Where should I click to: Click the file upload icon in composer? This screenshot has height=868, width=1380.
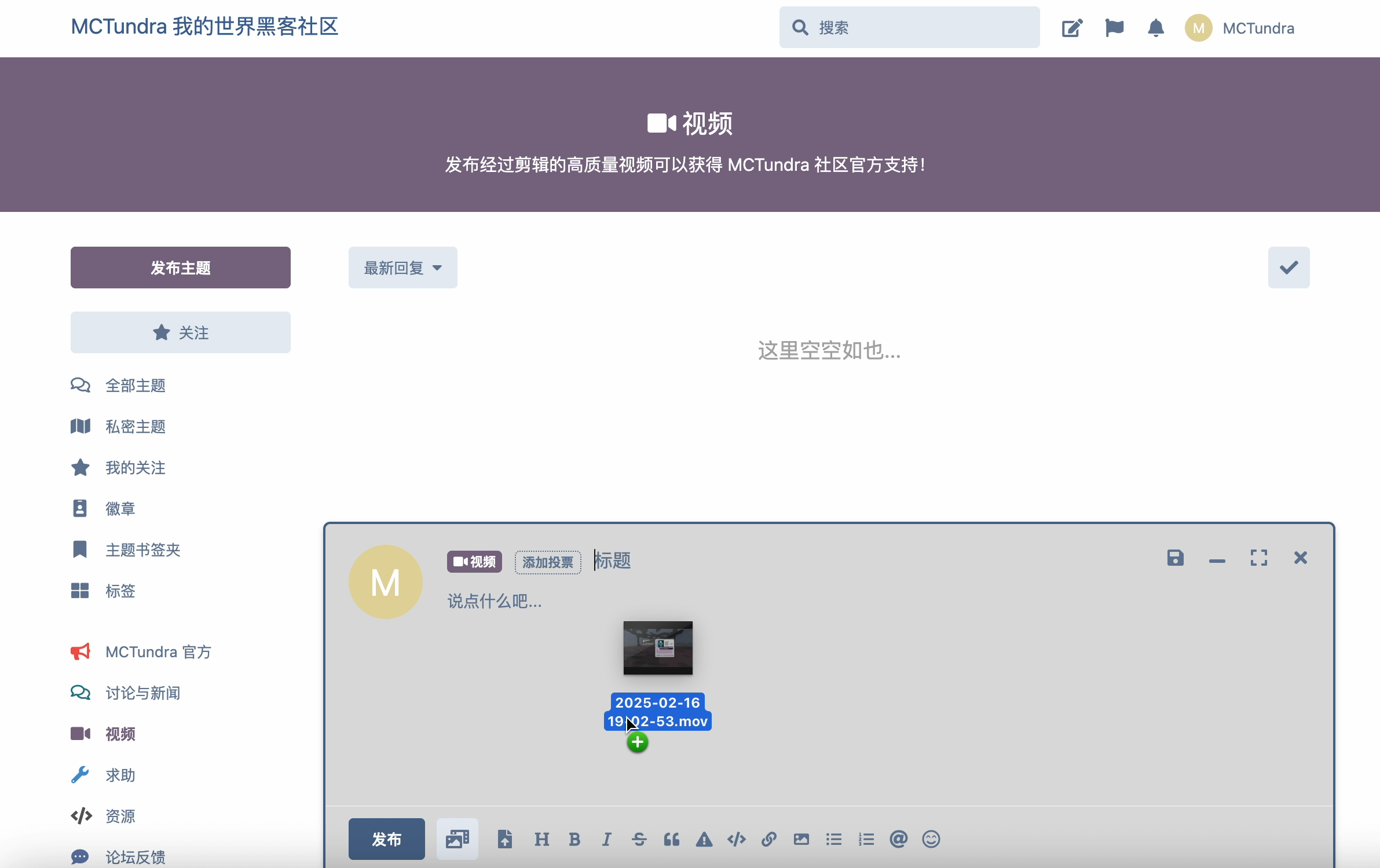point(504,839)
